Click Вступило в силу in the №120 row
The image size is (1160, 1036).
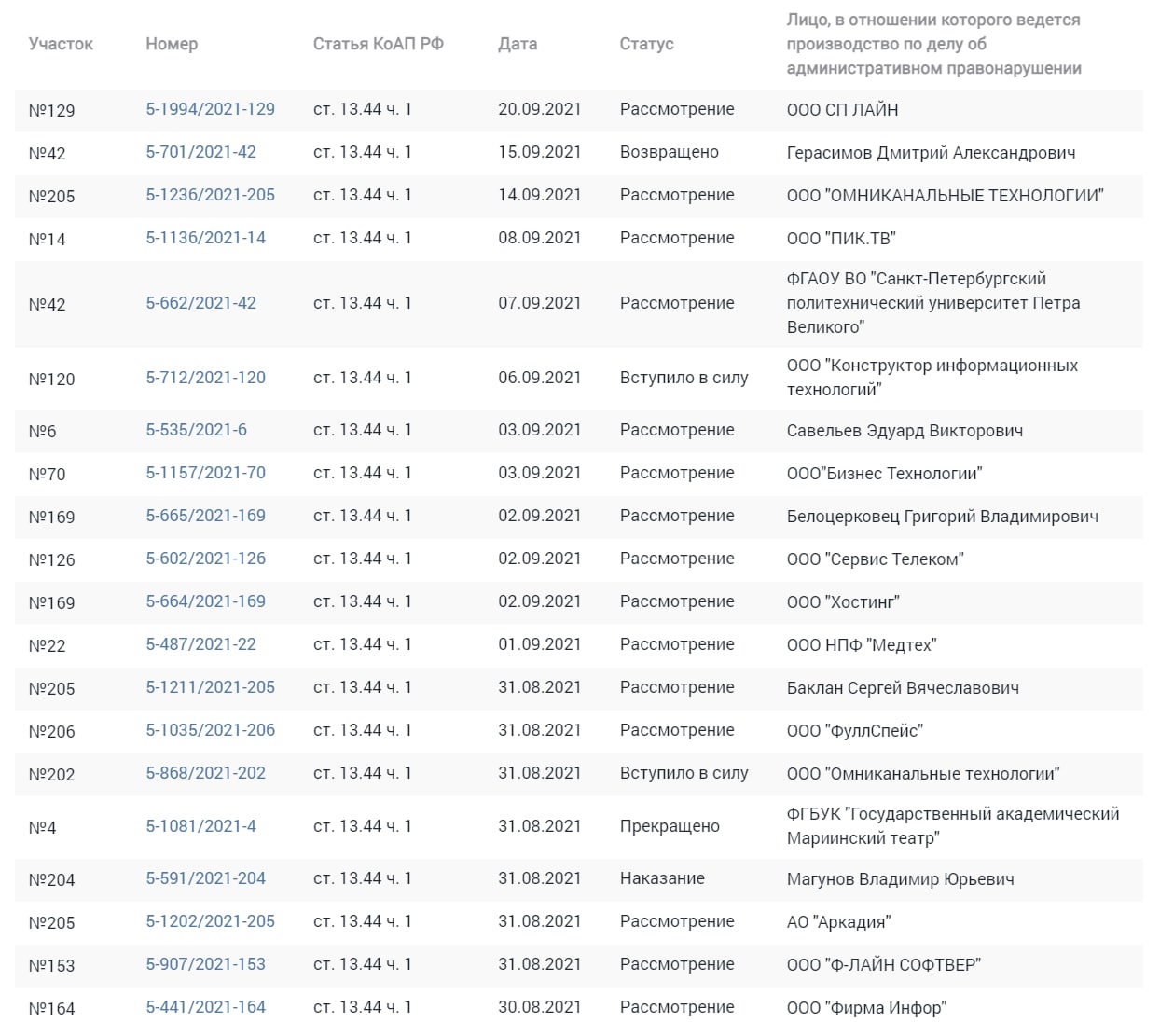coord(684,378)
